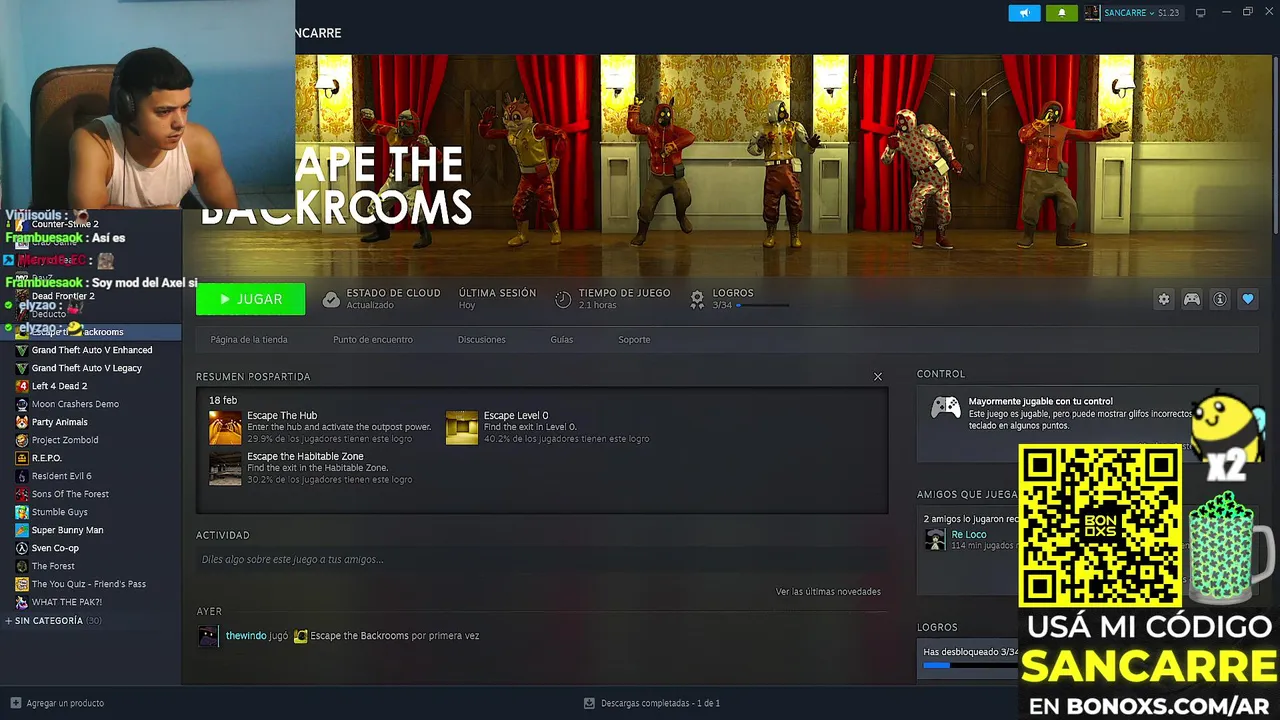Image resolution: width=1280 pixels, height=720 pixels.
Task: Click the 'Diles algo sobre este juego' field
Action: (x=541, y=560)
